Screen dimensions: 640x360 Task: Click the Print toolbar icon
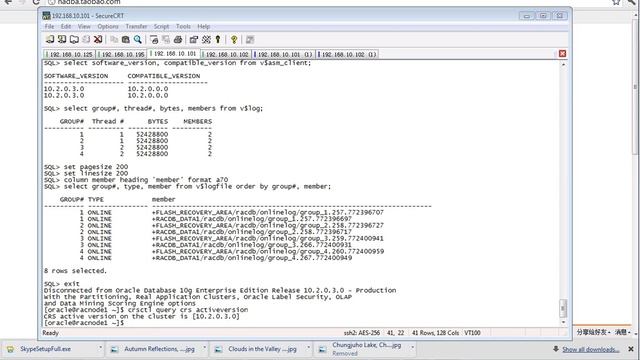(x=178, y=39)
